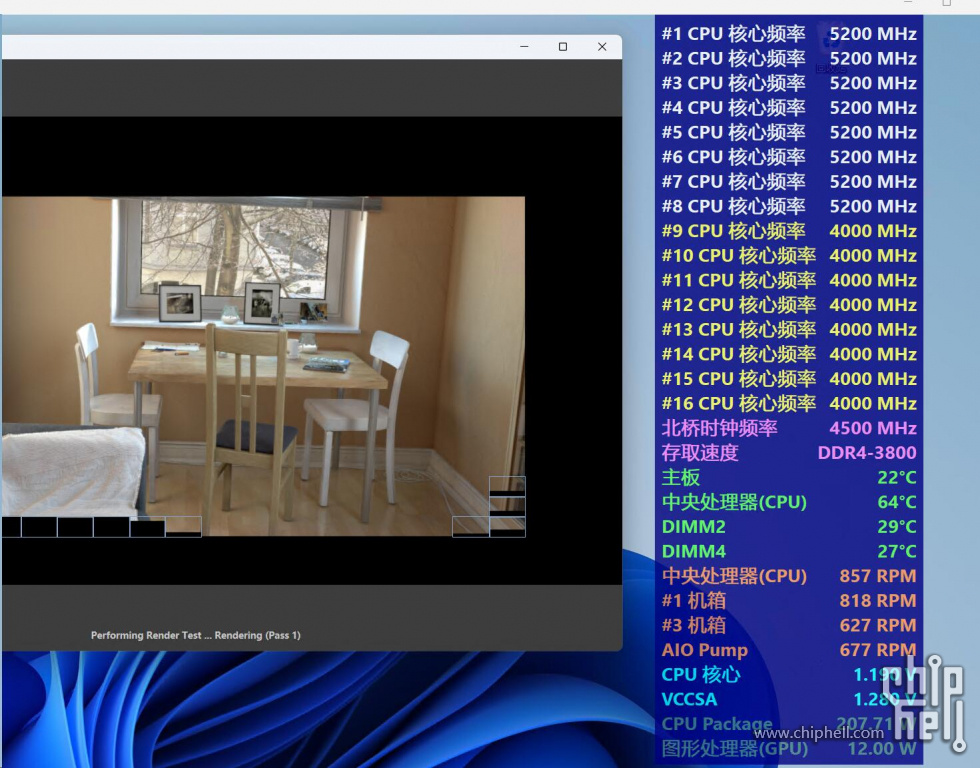
Task: Select the '#11 CPU 核心频率' row
Action: (789, 281)
